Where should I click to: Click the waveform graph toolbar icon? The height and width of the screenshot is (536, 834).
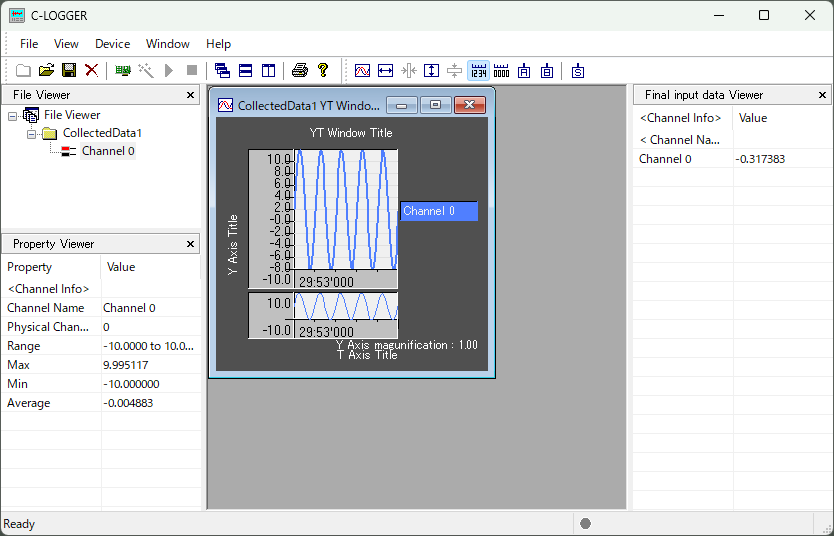click(362, 70)
